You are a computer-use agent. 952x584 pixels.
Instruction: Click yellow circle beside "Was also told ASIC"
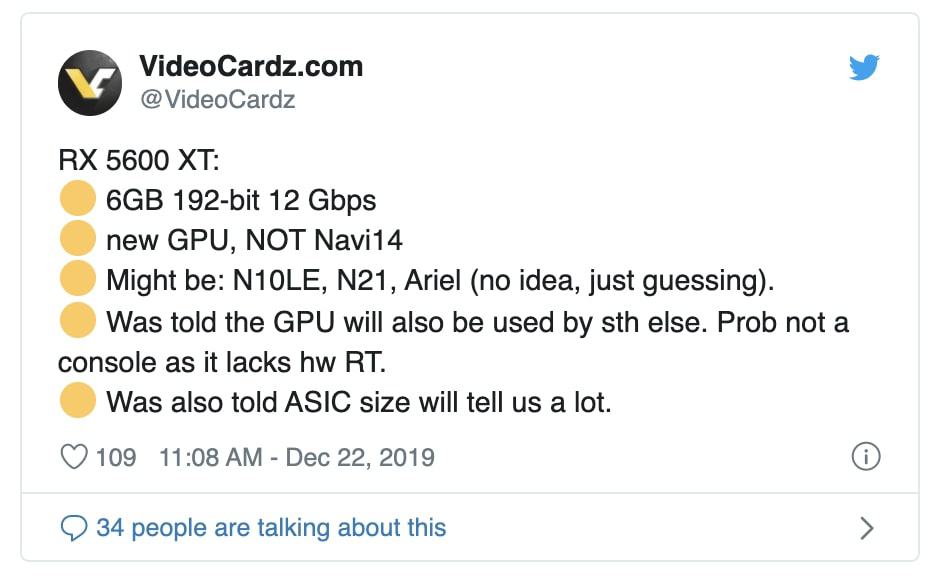click(x=77, y=403)
